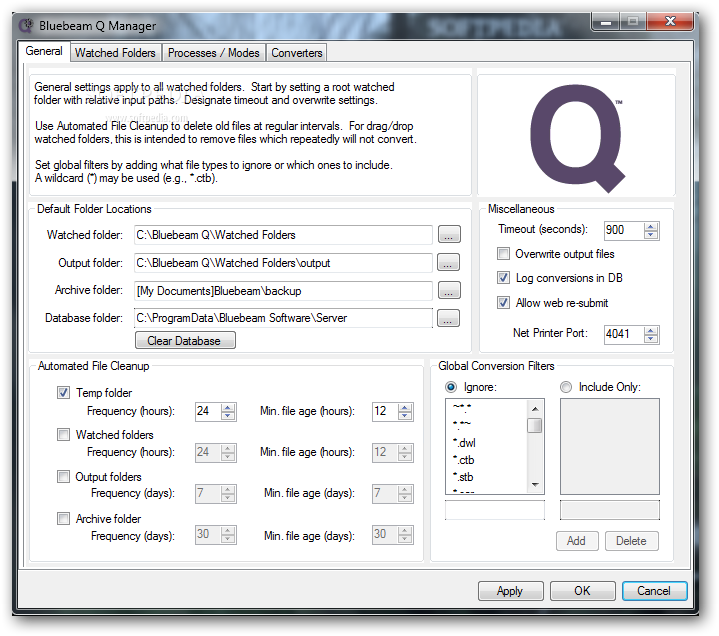Click the Timeout value field 900
Screen dimensions: 719x636
point(624,230)
